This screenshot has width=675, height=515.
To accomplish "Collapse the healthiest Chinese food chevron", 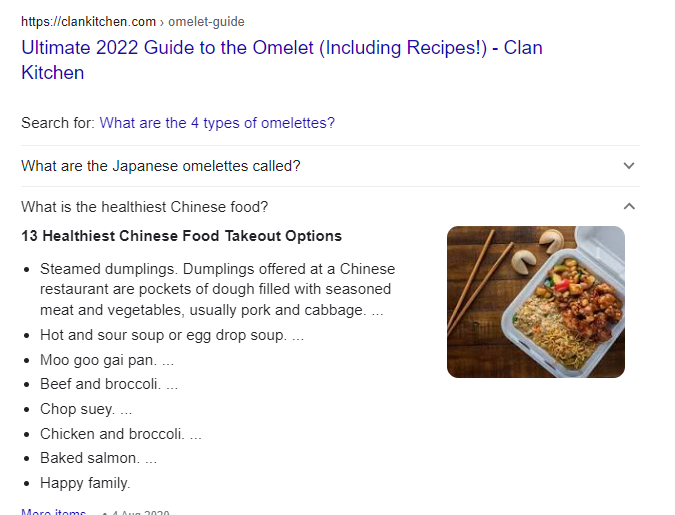I will [629, 207].
